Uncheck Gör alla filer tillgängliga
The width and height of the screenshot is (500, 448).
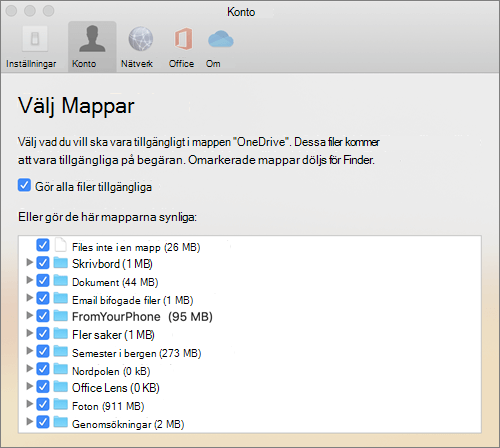tap(24, 185)
